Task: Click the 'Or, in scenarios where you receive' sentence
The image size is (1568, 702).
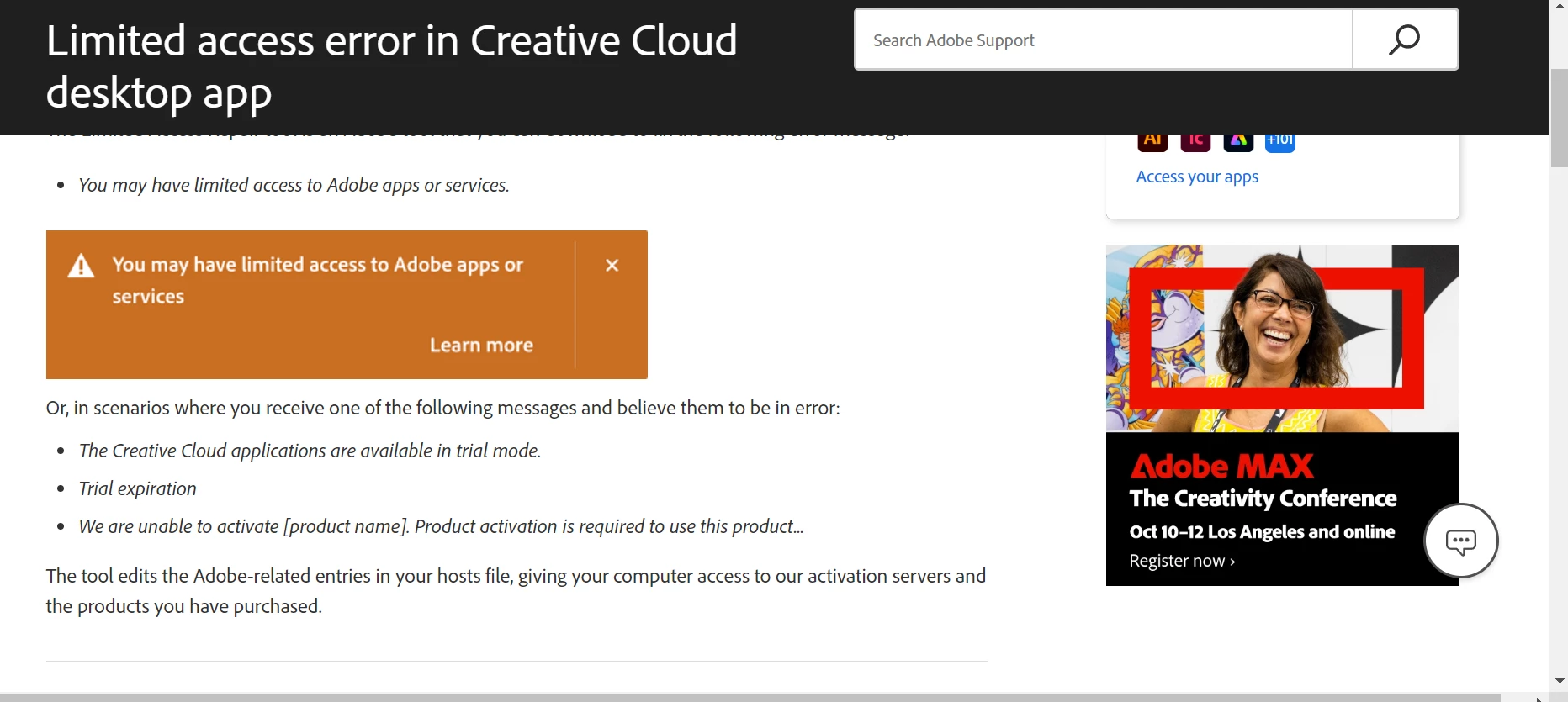Action: (x=442, y=408)
